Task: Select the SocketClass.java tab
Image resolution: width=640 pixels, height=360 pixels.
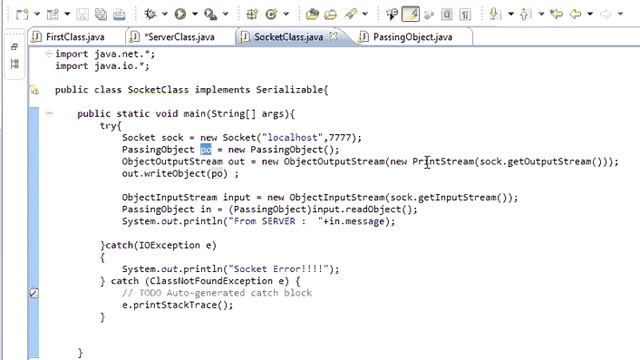Action: point(288,37)
